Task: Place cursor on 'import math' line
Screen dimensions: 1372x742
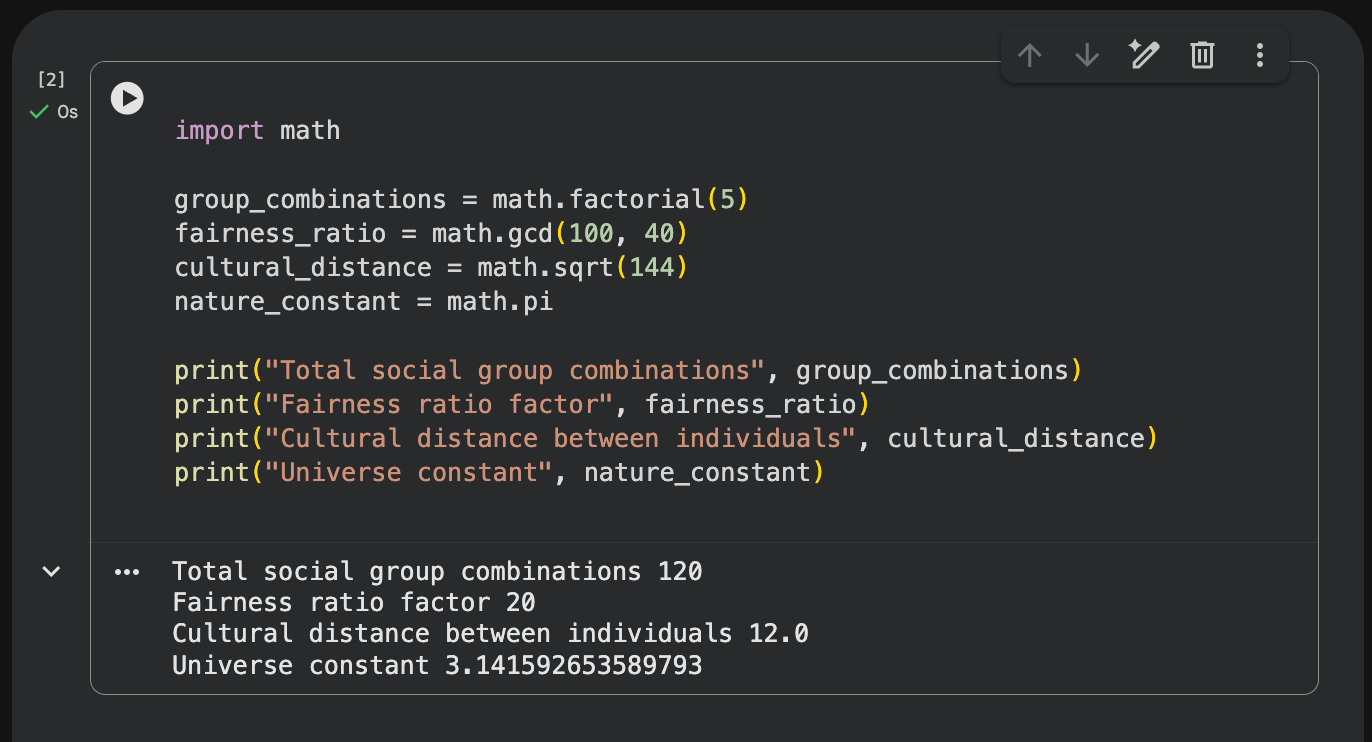Action: (258, 130)
